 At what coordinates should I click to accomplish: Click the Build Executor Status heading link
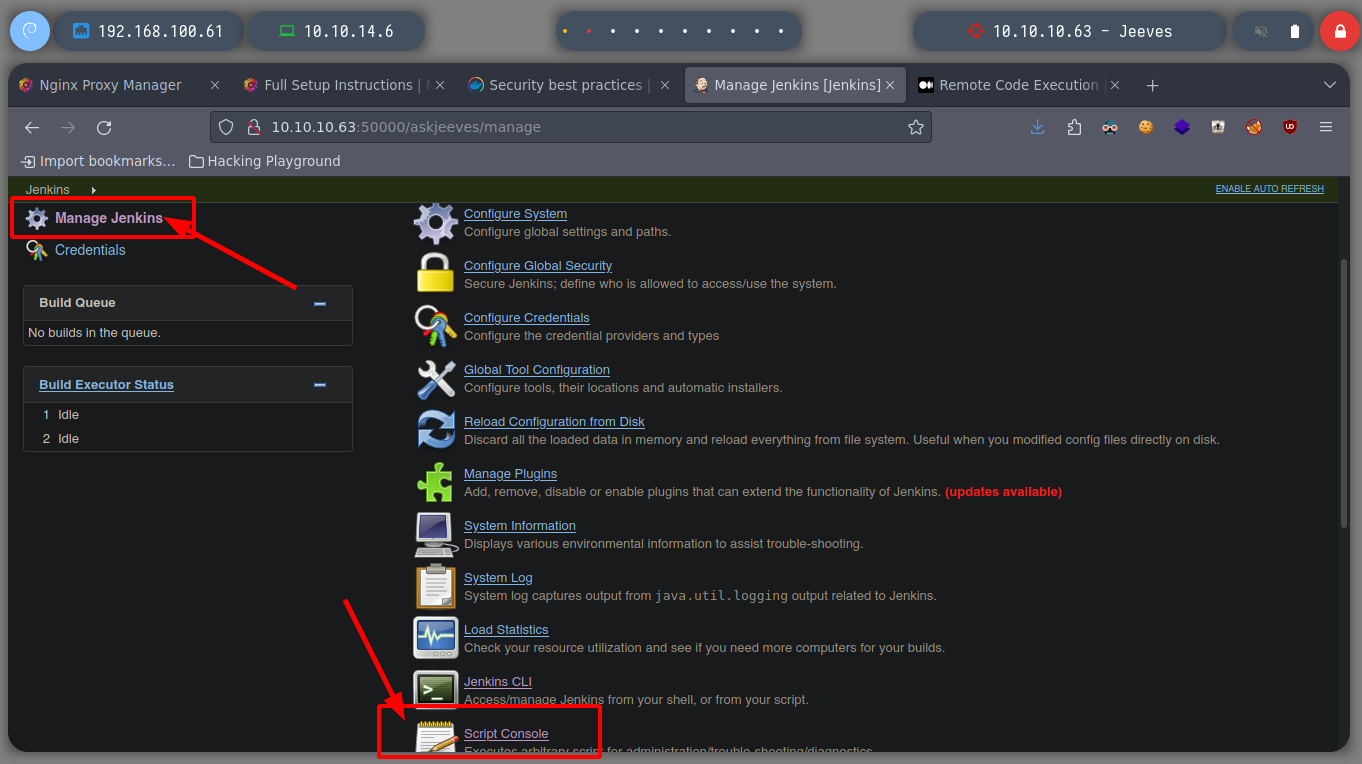pos(106,385)
